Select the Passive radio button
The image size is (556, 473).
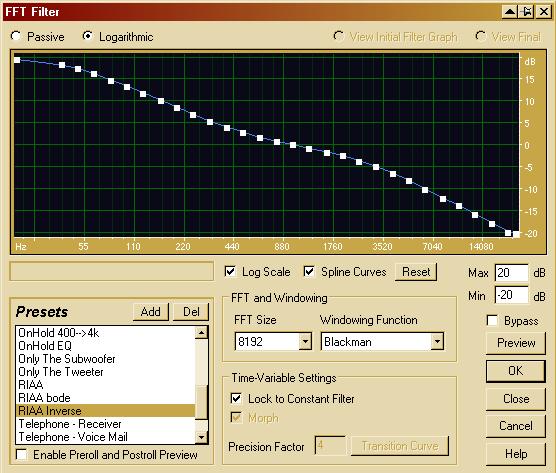click(16, 36)
